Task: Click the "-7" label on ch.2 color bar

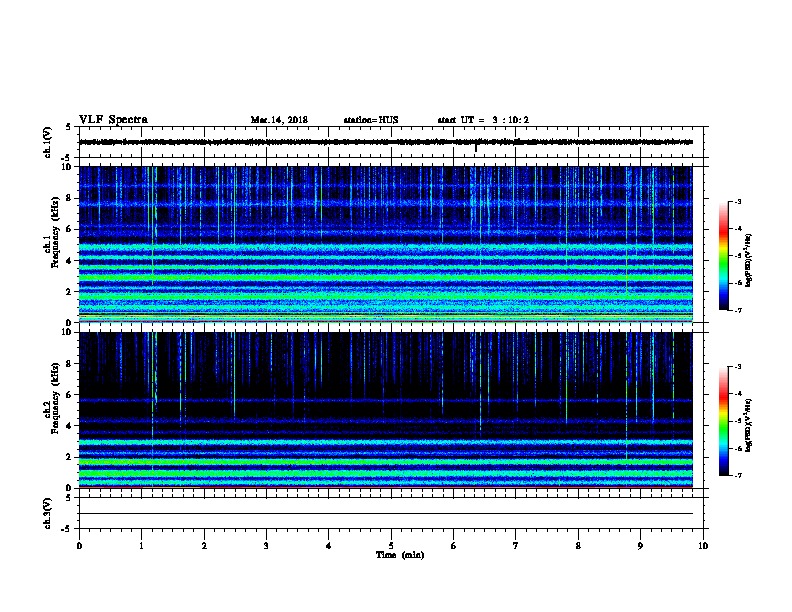Action: pyautogui.click(x=737, y=475)
